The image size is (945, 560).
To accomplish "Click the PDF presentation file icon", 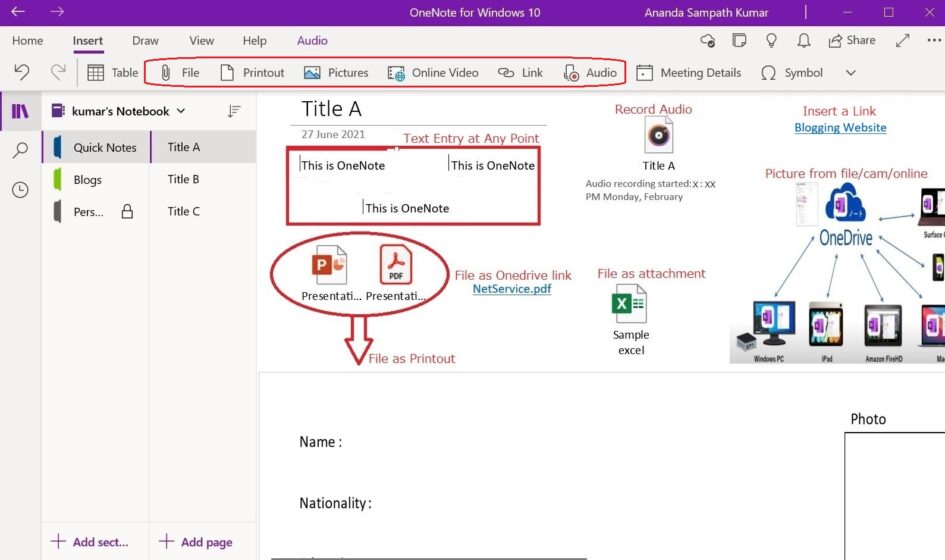I will tap(395, 265).
